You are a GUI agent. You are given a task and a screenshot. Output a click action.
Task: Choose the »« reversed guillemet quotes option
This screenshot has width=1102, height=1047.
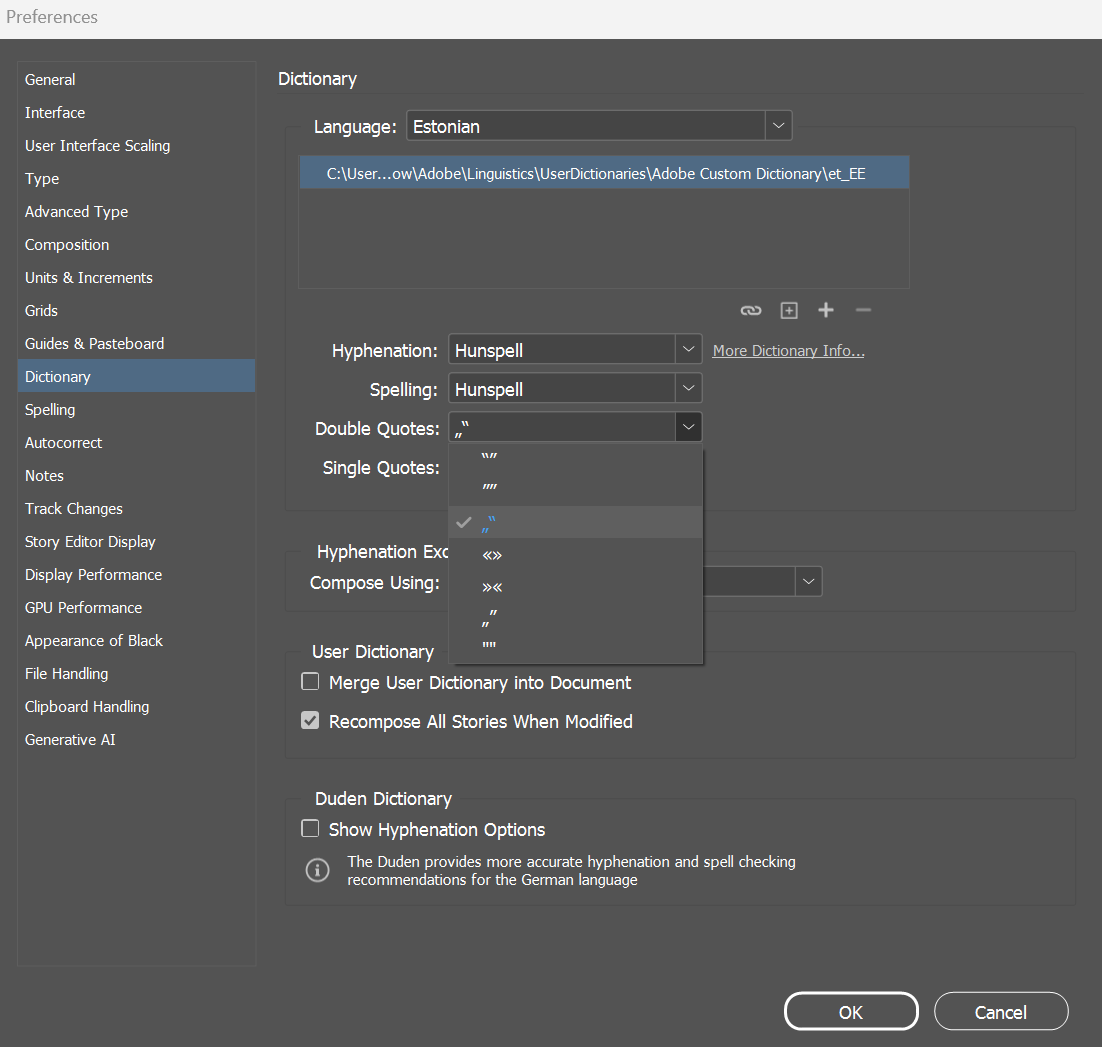pyautogui.click(x=576, y=587)
